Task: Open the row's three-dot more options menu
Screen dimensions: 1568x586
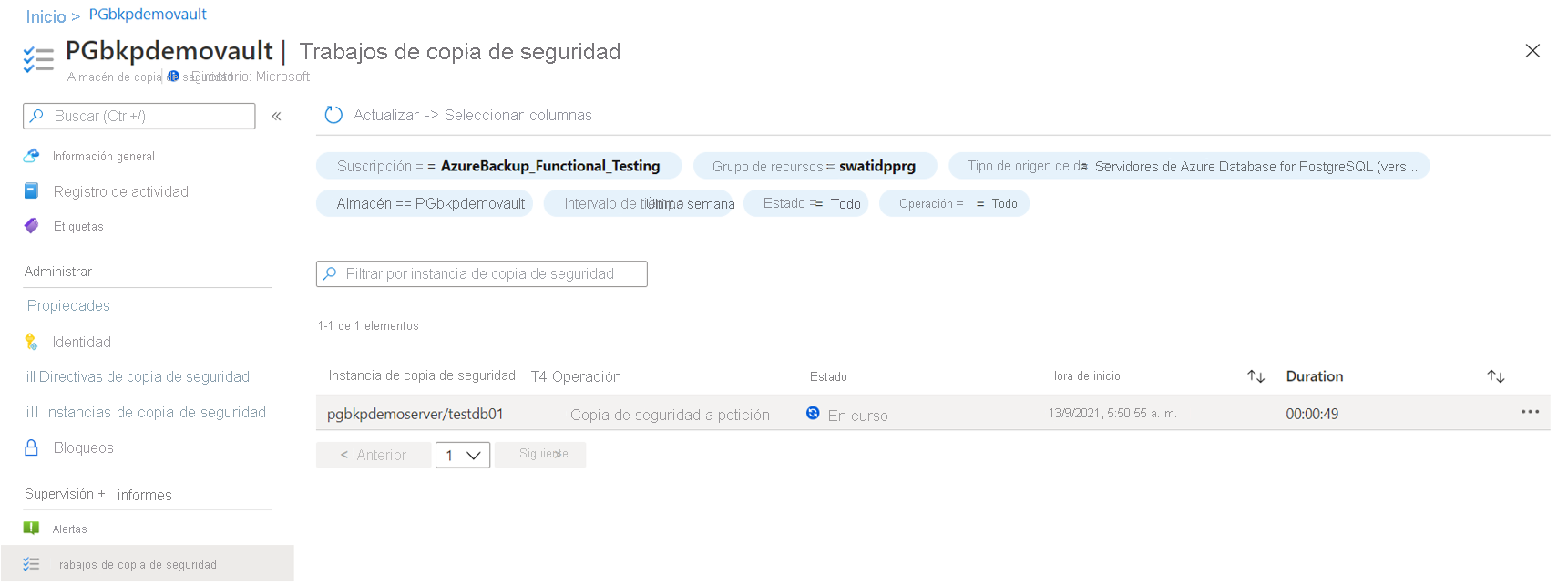Action: [x=1530, y=412]
